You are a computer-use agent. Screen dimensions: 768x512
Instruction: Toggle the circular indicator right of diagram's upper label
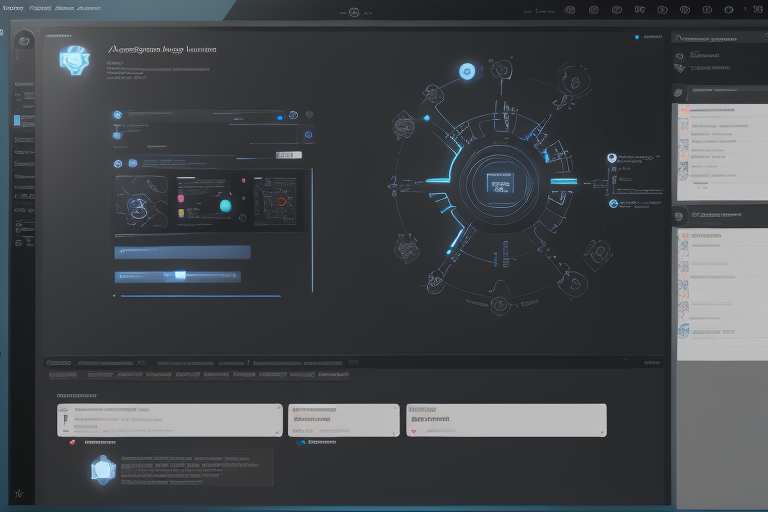pyautogui.click(x=611, y=158)
